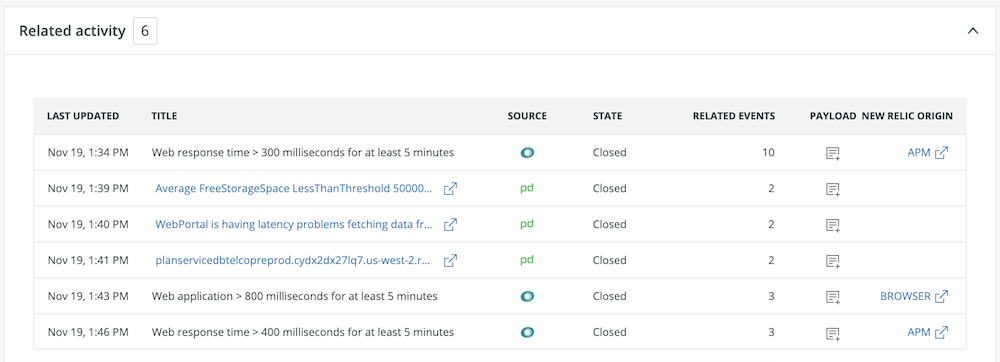Click the RELATED EVENTS column header
Viewport: 1000px width, 362px height.
[x=734, y=116]
